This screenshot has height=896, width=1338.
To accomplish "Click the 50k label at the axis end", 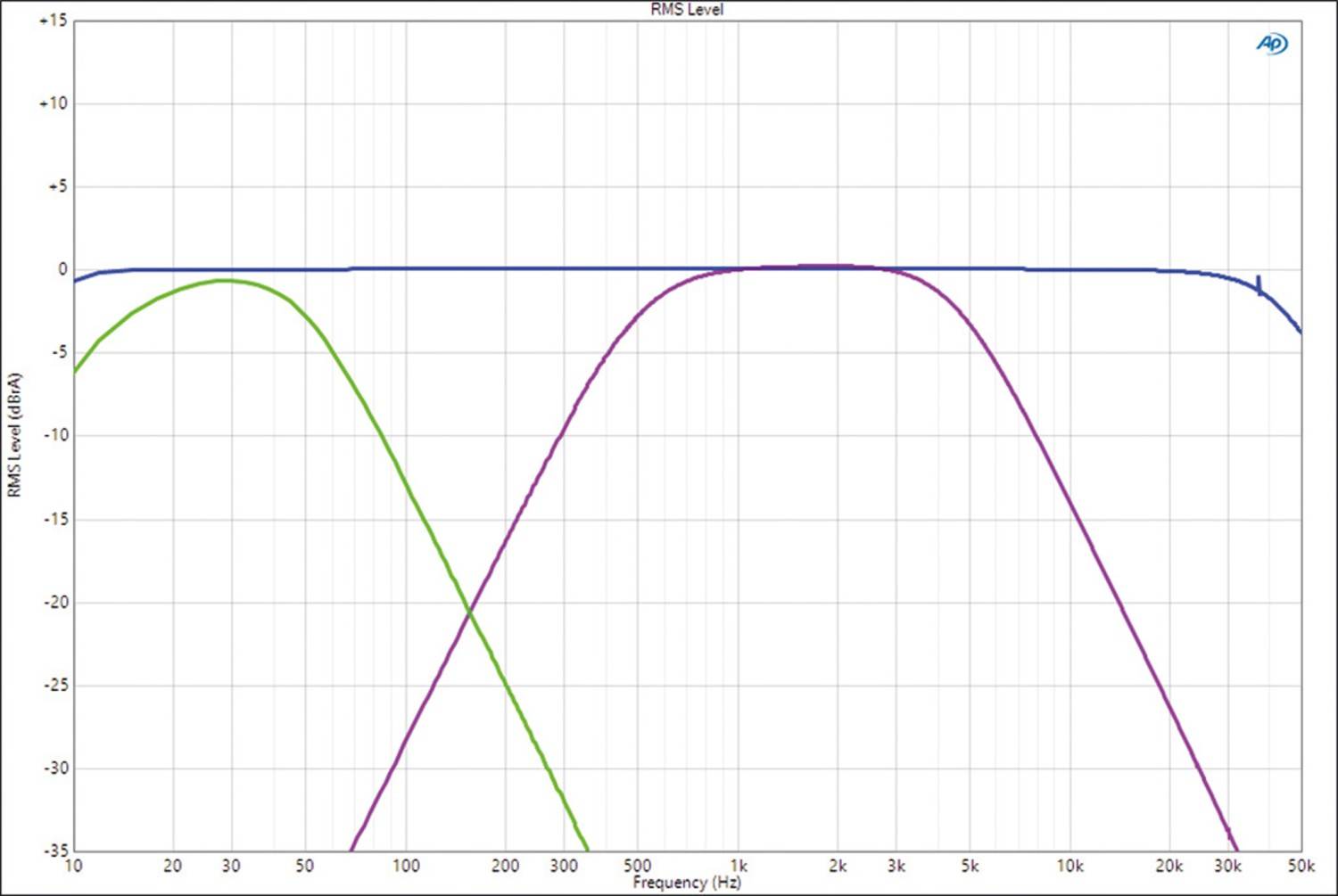I will click(x=1300, y=866).
